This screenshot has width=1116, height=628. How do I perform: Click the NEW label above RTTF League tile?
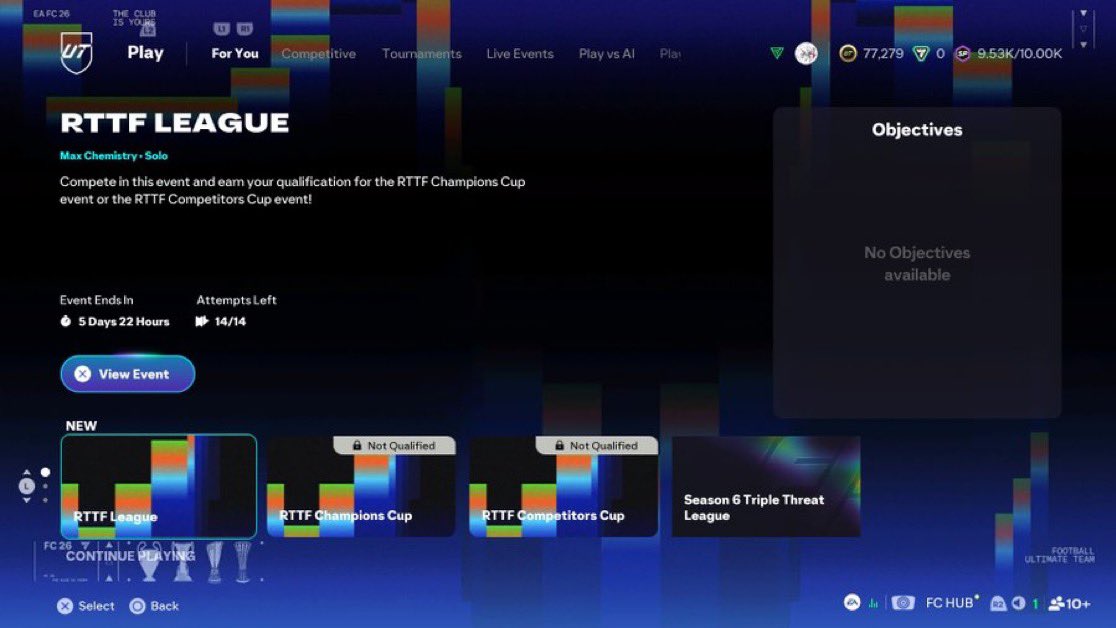[x=81, y=426]
